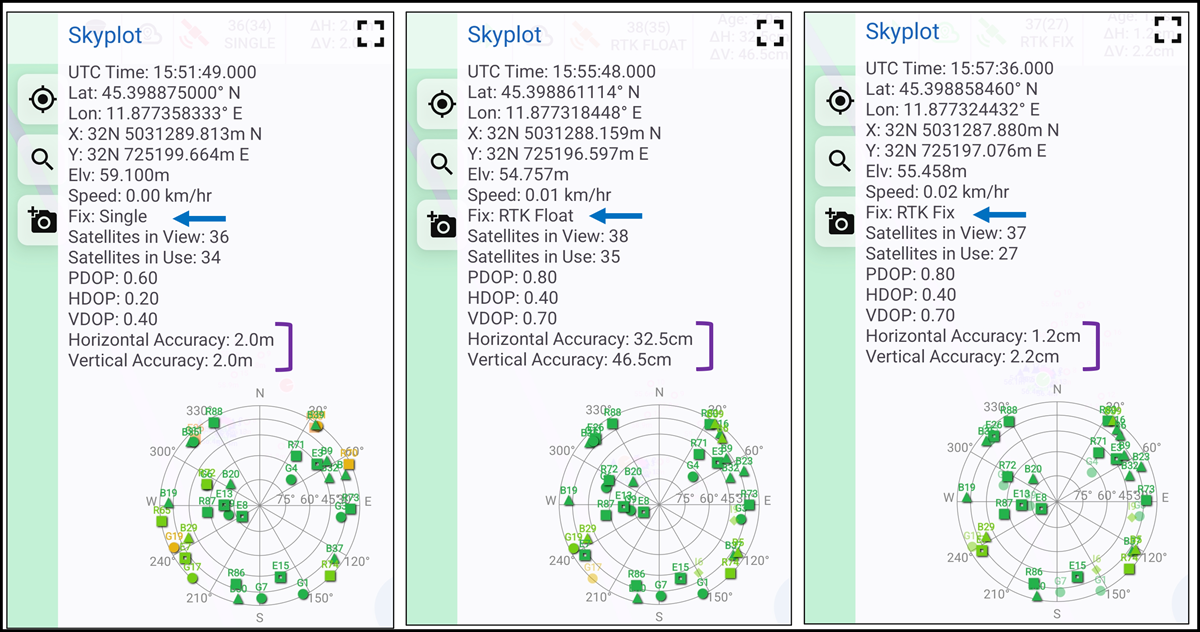Expand Skyplot to fullscreen in Single fix panel
Viewport: 1200px width, 632px height.
click(370, 33)
